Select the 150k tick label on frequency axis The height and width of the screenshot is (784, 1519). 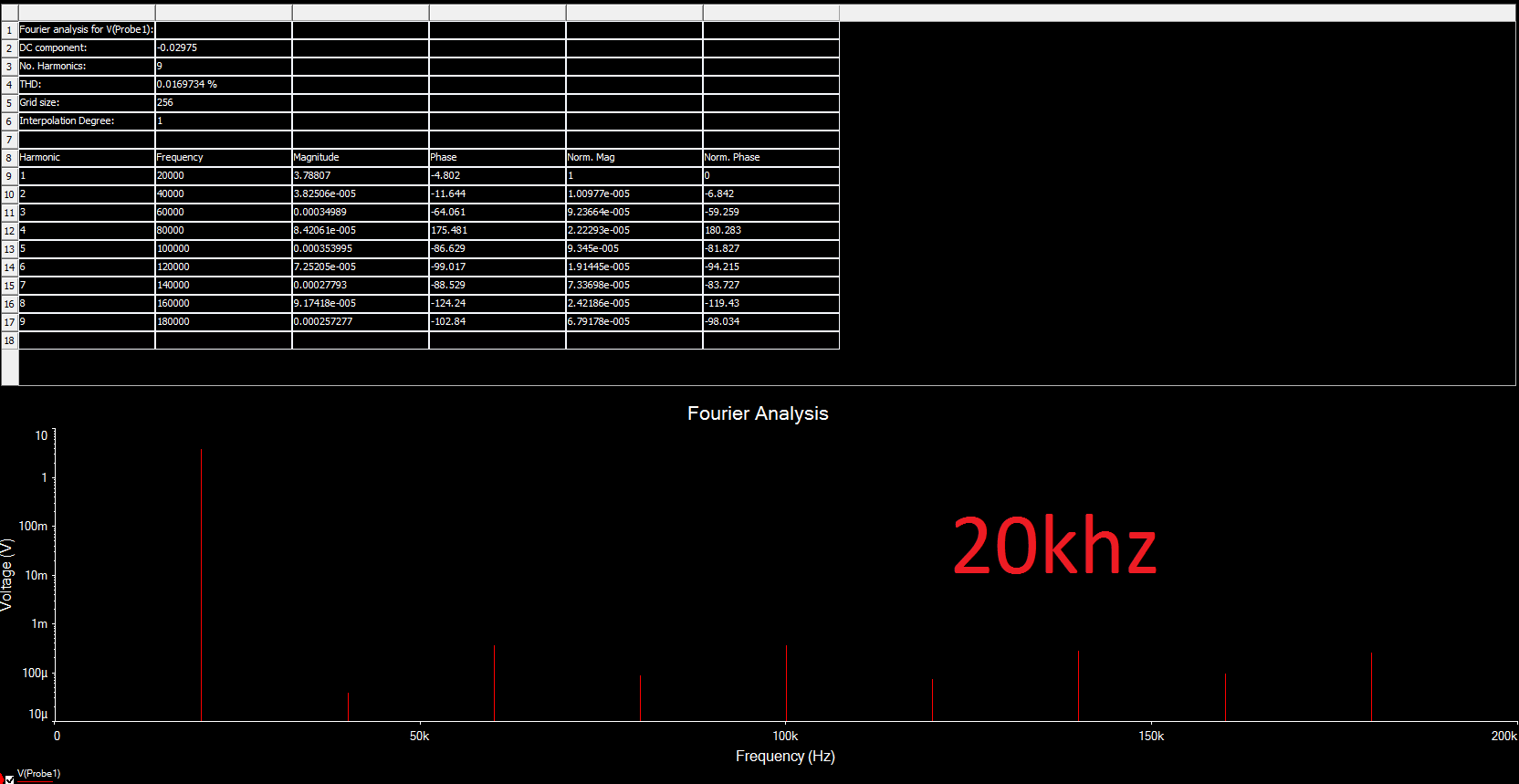point(1151,736)
